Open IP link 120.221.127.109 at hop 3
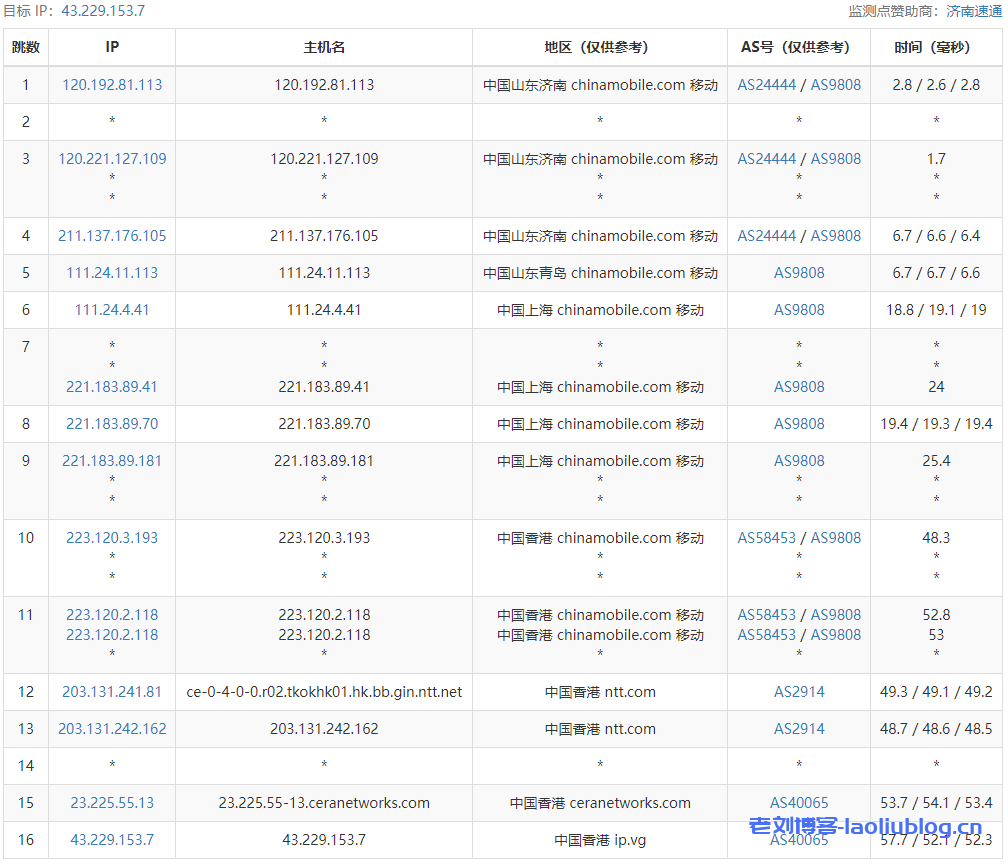Image resolution: width=1008 pixels, height=864 pixels. (x=110, y=158)
